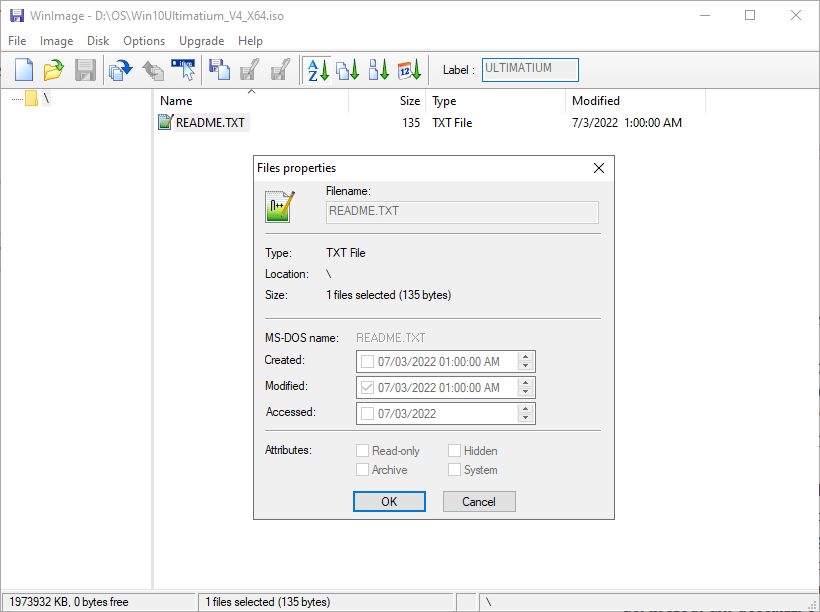Click the notepad icon in Files properties
Image resolution: width=820 pixels, height=612 pixels.
pyautogui.click(x=280, y=207)
